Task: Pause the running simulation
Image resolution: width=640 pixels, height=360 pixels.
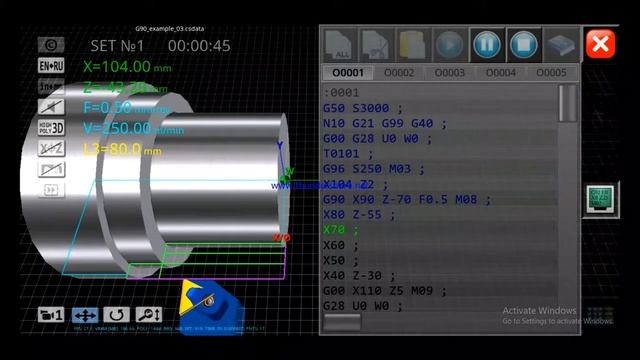Action: pyautogui.click(x=487, y=45)
